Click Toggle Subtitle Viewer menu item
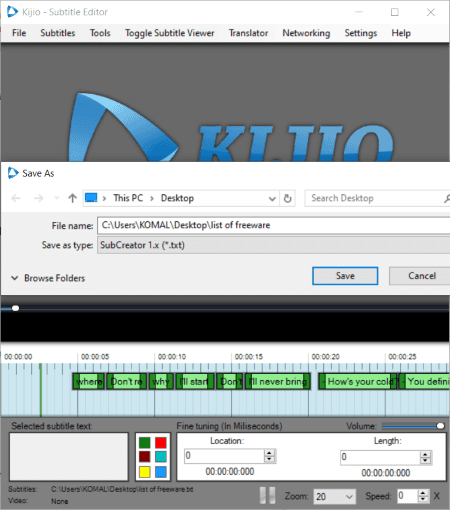This screenshot has height=510, width=450. pos(169,33)
